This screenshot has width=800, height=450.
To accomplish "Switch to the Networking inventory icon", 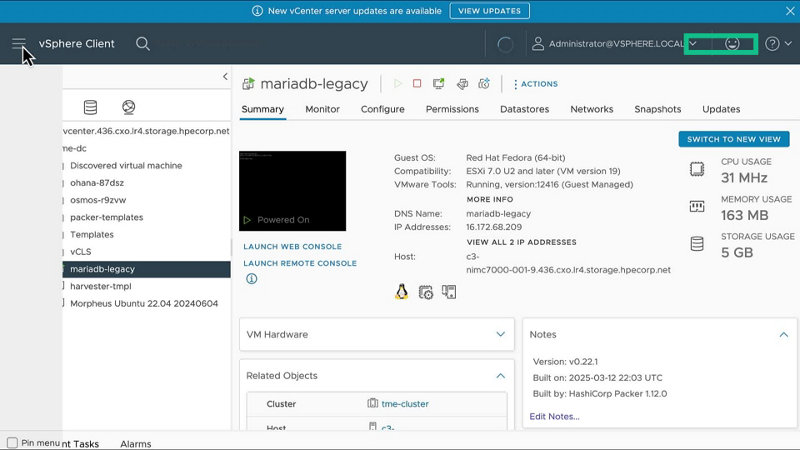I will click(x=129, y=107).
